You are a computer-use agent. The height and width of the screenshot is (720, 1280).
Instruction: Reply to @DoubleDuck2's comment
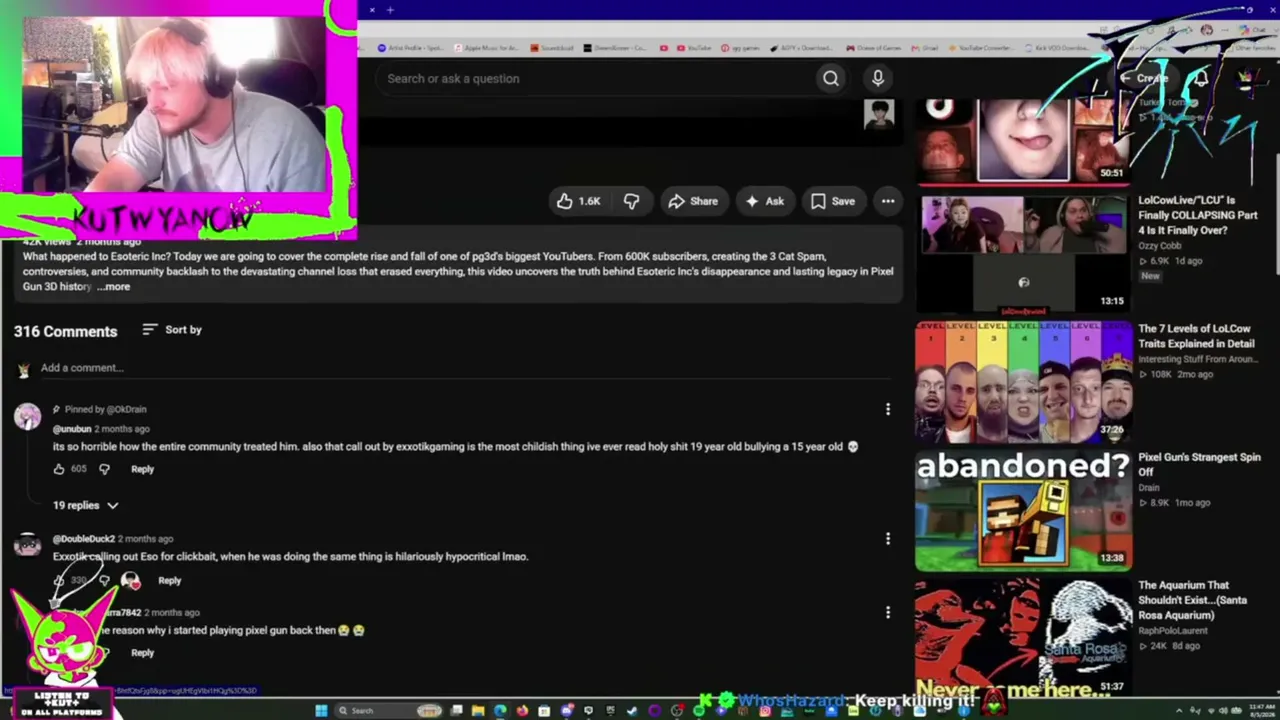pos(169,580)
